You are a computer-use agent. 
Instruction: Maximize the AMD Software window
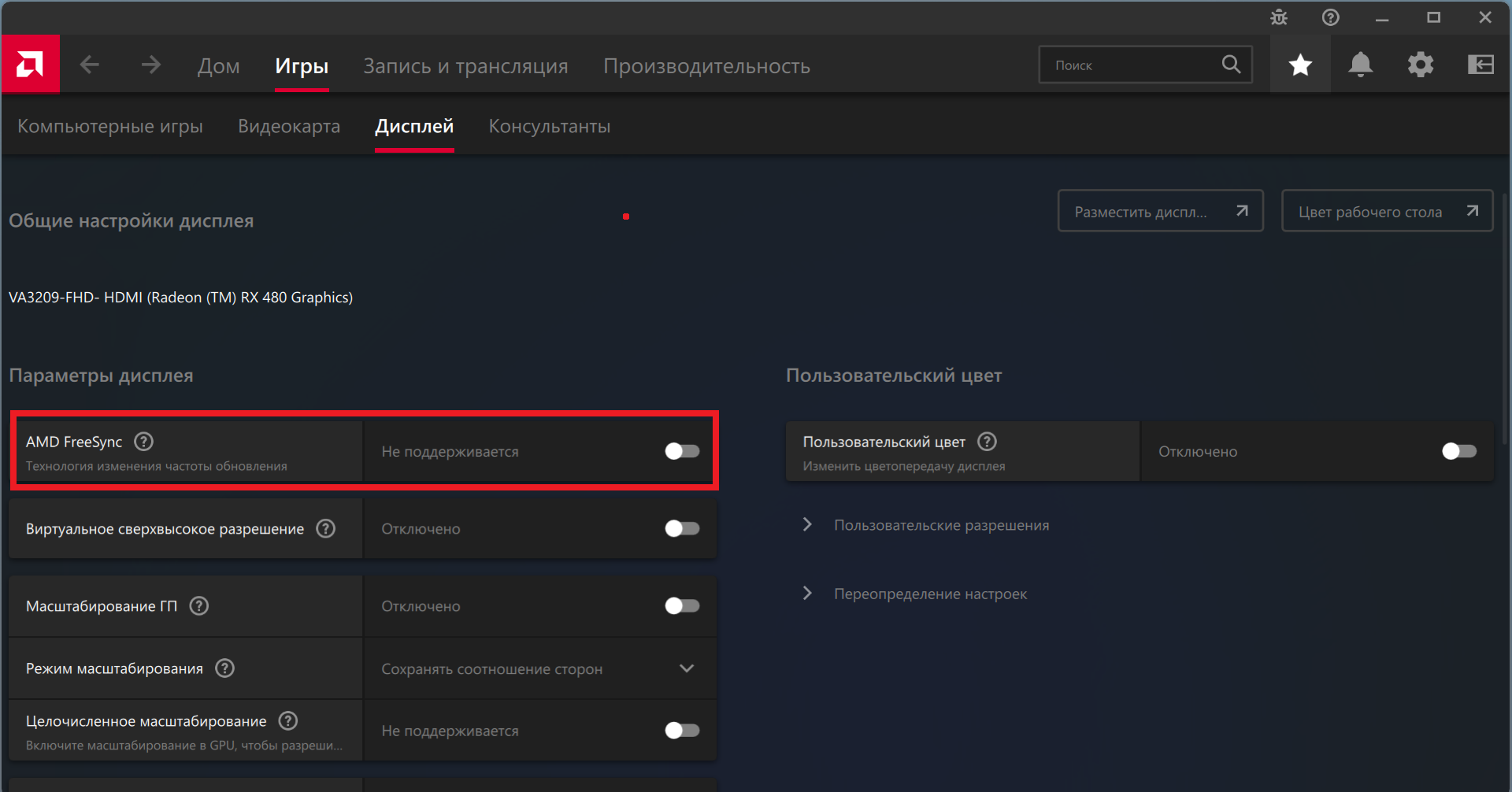coord(1433,17)
